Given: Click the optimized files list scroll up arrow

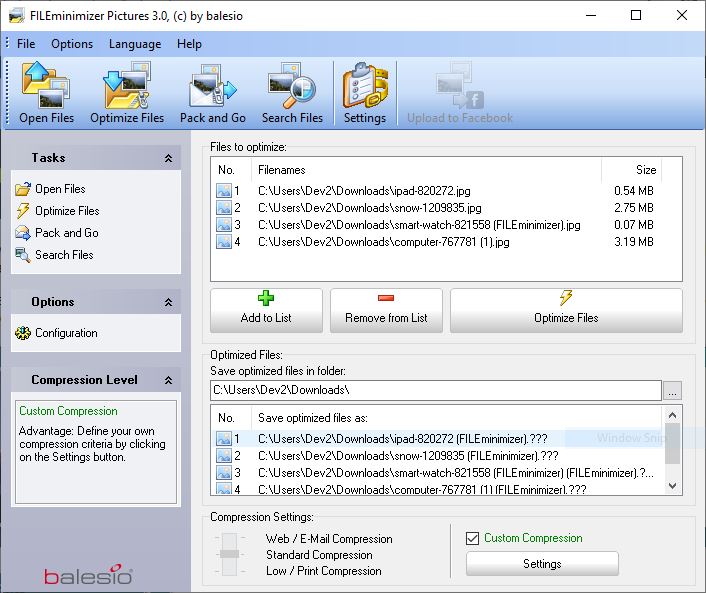Looking at the screenshot, I should [x=672, y=415].
